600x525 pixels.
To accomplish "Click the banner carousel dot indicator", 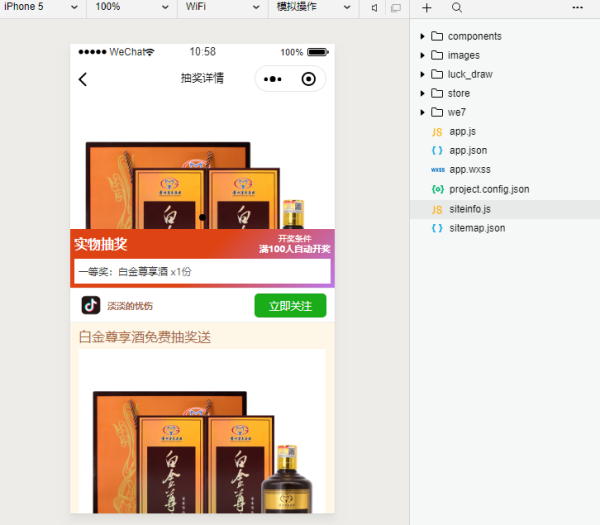I will [x=202, y=217].
